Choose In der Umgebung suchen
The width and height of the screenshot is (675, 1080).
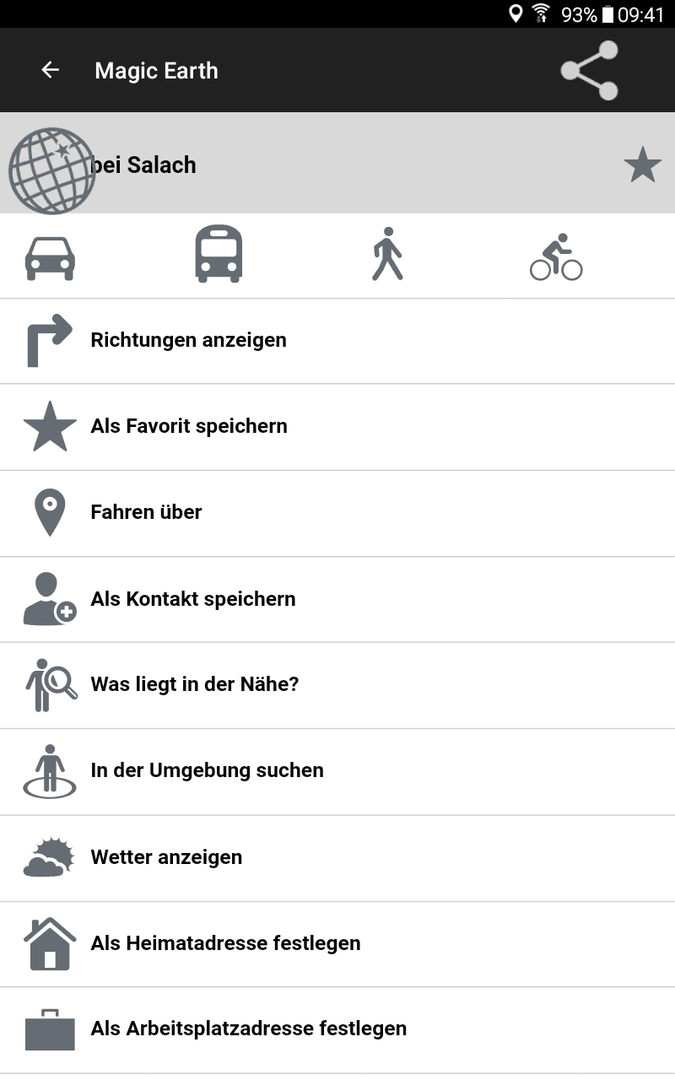(x=338, y=772)
